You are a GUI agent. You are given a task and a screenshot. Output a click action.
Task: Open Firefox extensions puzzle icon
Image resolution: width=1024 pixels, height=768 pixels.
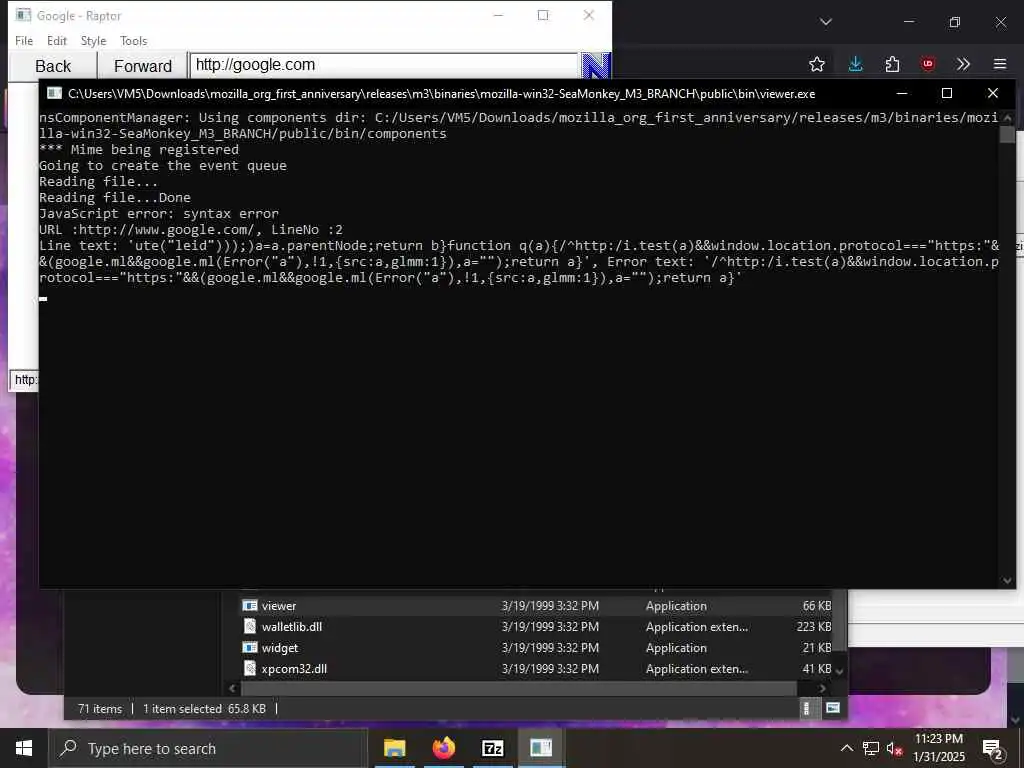[892, 64]
